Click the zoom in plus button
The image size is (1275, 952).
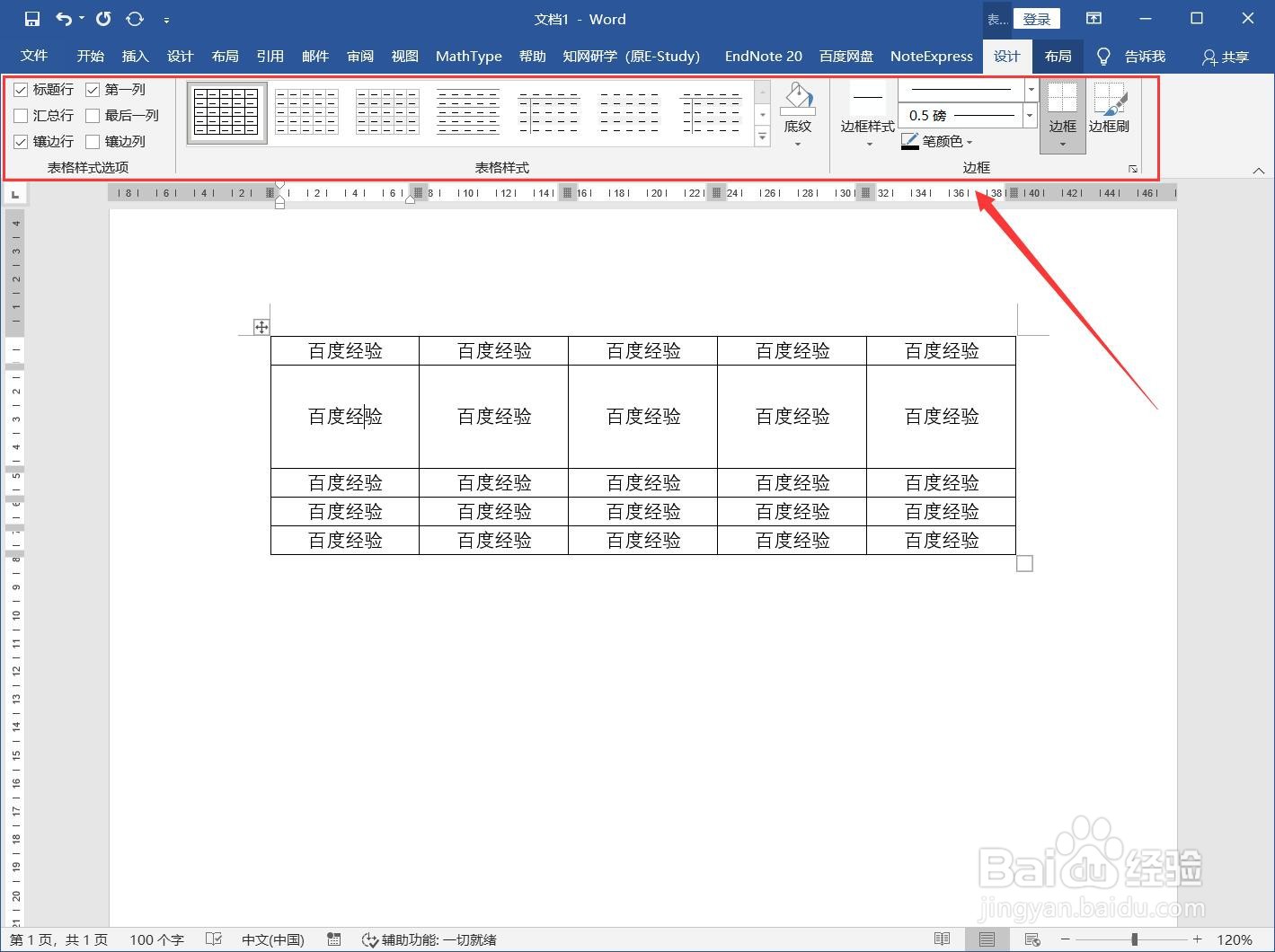(1197, 939)
